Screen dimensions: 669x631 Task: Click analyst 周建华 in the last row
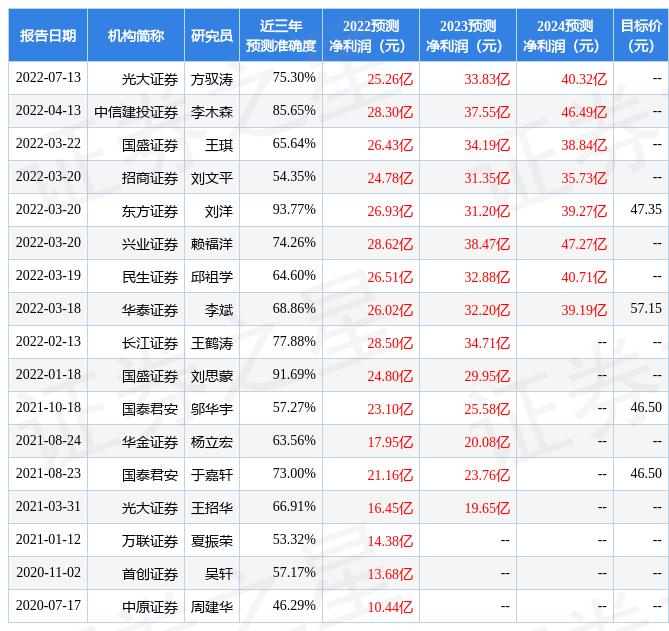(x=211, y=607)
